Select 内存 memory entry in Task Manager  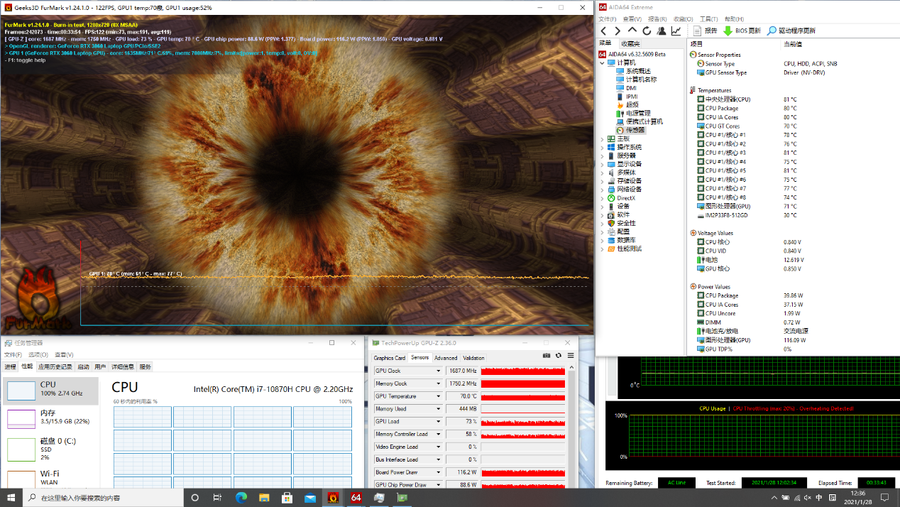point(51,417)
